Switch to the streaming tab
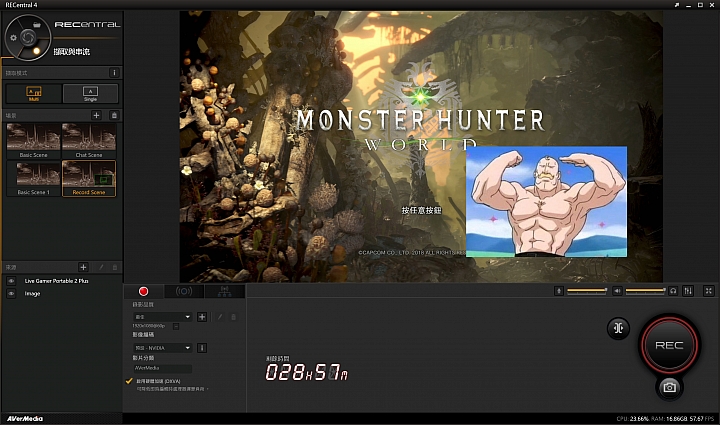Screen dimensions: 720x425 [x=184, y=291]
